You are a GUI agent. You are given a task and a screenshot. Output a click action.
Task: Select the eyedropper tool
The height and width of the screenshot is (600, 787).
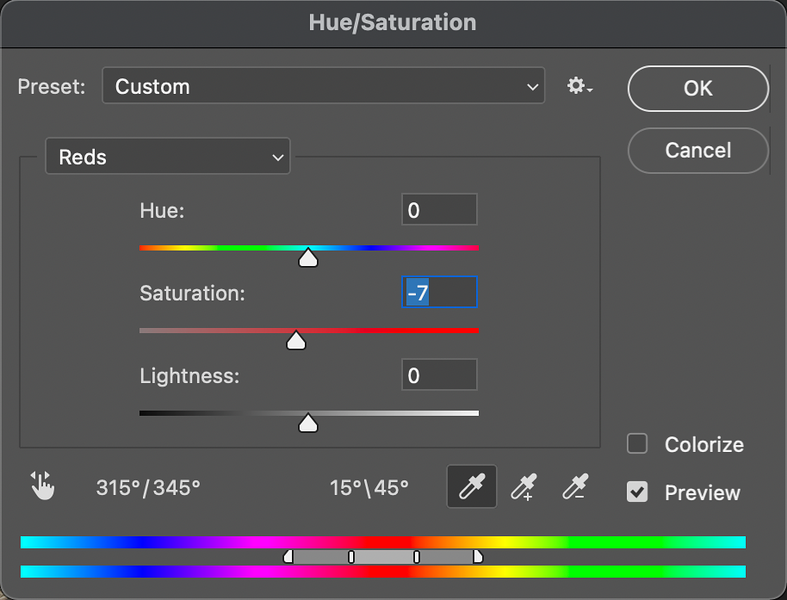point(472,486)
